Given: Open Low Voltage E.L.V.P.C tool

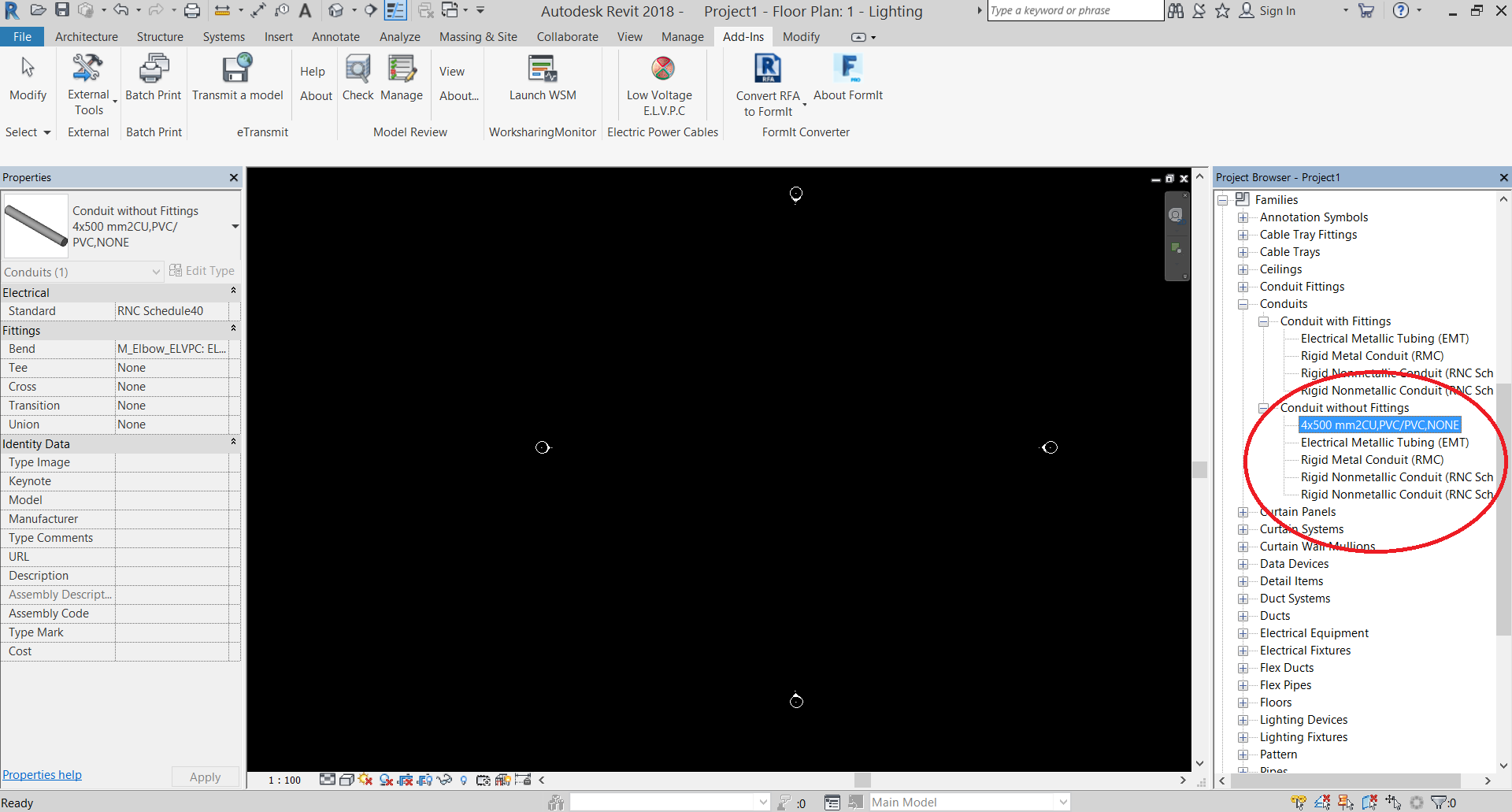Looking at the screenshot, I should pos(660,85).
